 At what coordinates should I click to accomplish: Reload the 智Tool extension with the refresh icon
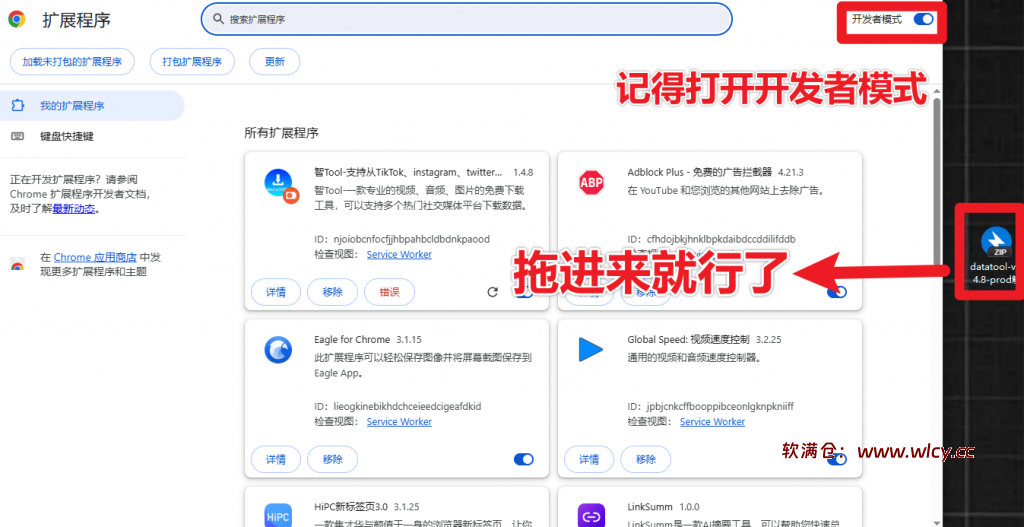pyautogui.click(x=493, y=292)
